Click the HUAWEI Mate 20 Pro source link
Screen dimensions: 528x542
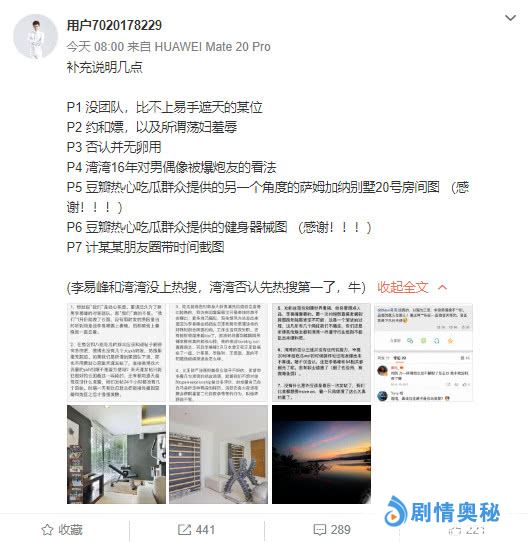coord(212,47)
